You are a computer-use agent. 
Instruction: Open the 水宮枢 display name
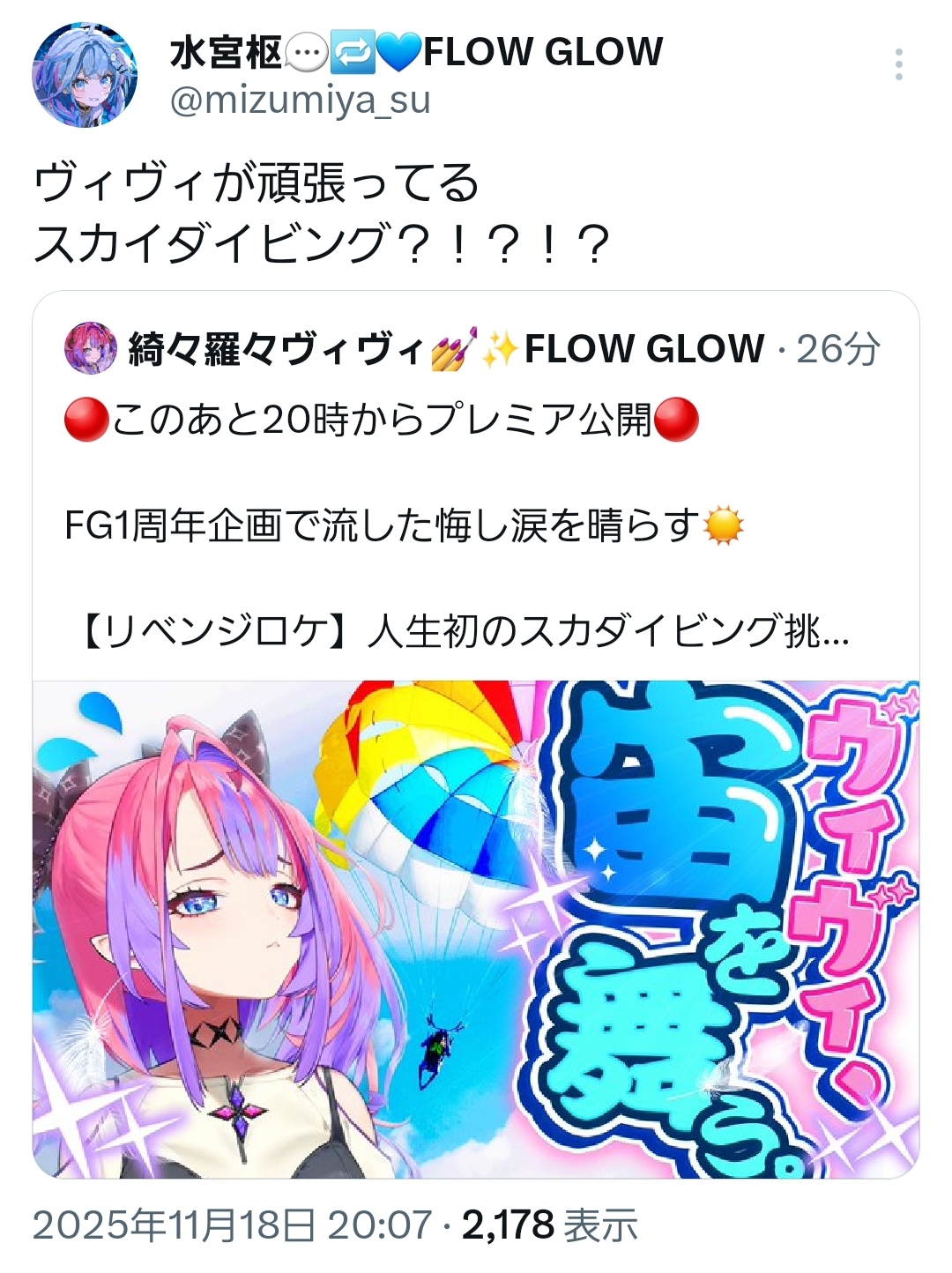click(x=226, y=53)
